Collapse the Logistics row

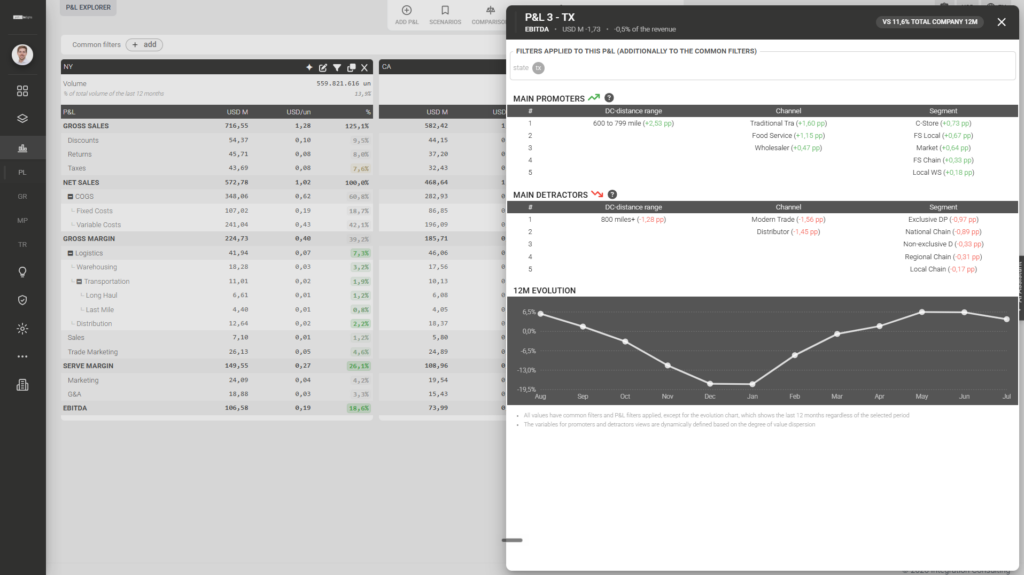[x=70, y=254]
